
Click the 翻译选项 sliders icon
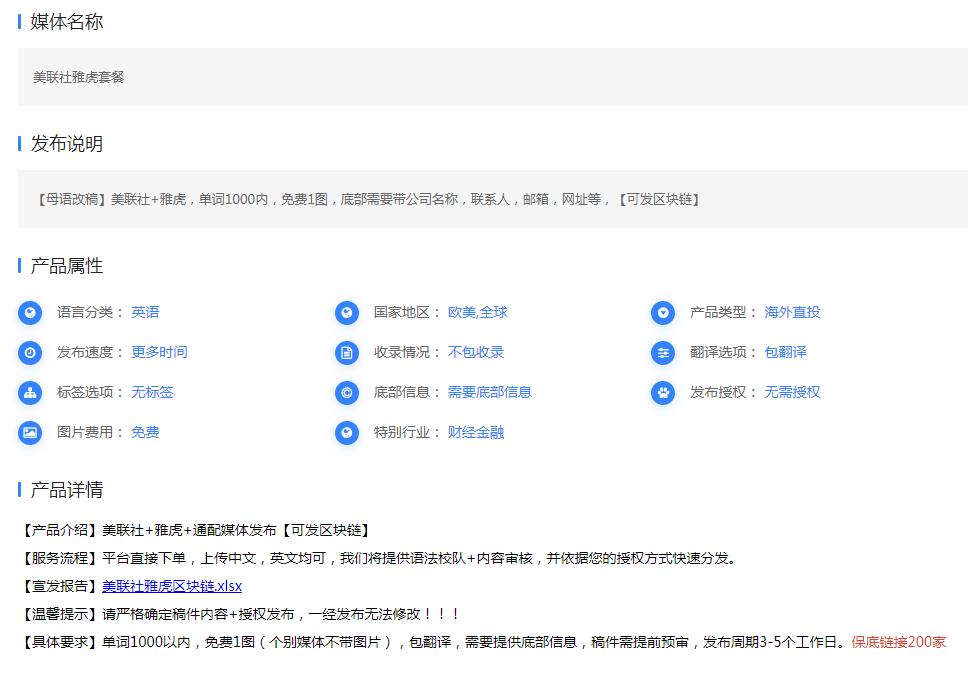[663, 353]
